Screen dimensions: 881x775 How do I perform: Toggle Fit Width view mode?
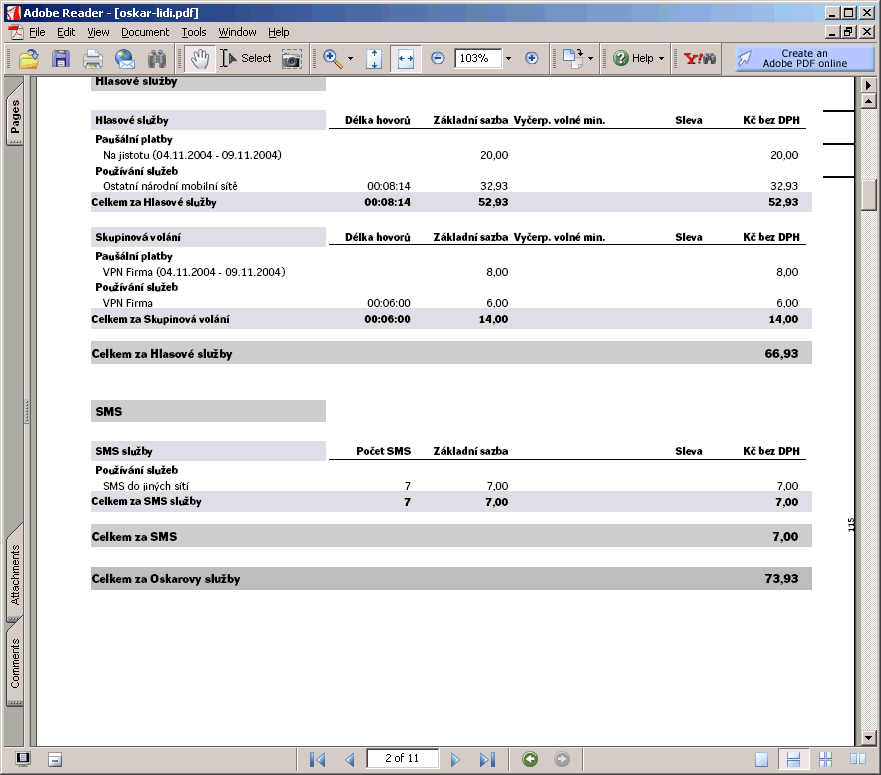coord(405,59)
